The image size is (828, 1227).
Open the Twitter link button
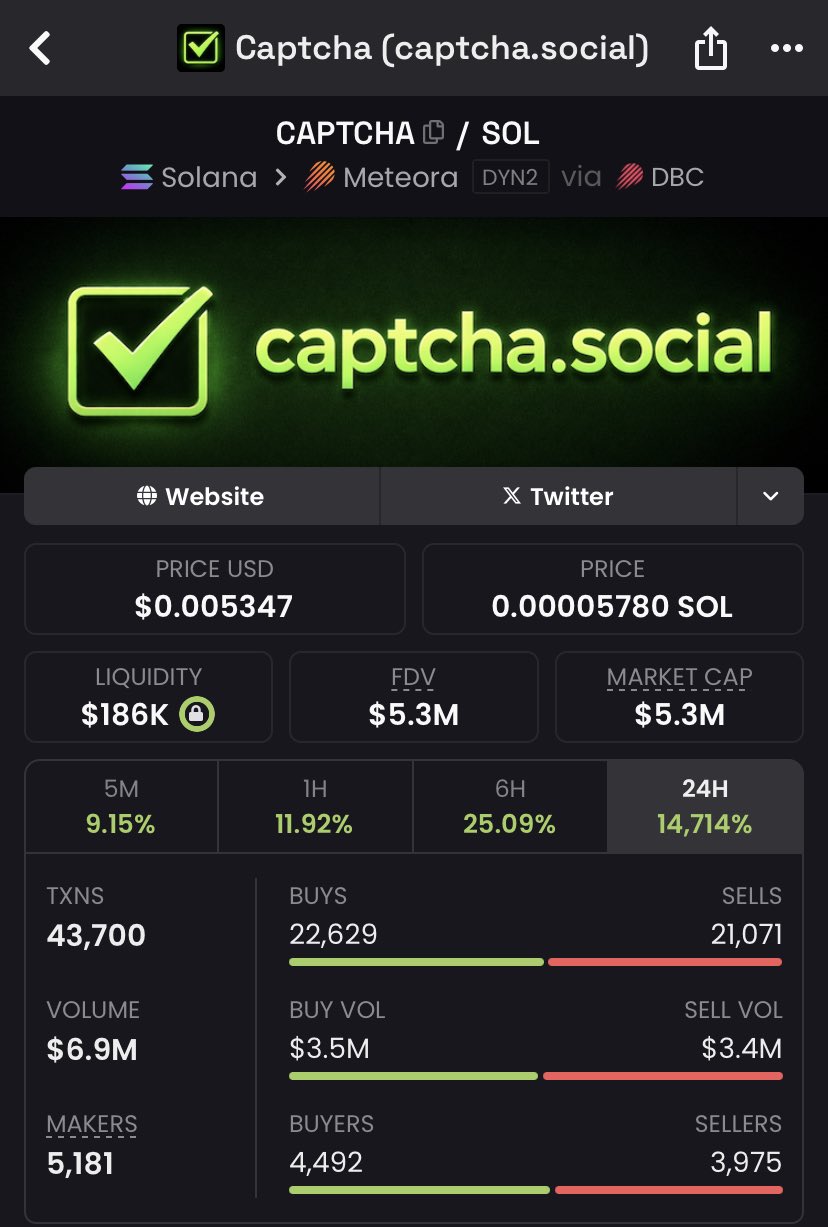(x=558, y=496)
